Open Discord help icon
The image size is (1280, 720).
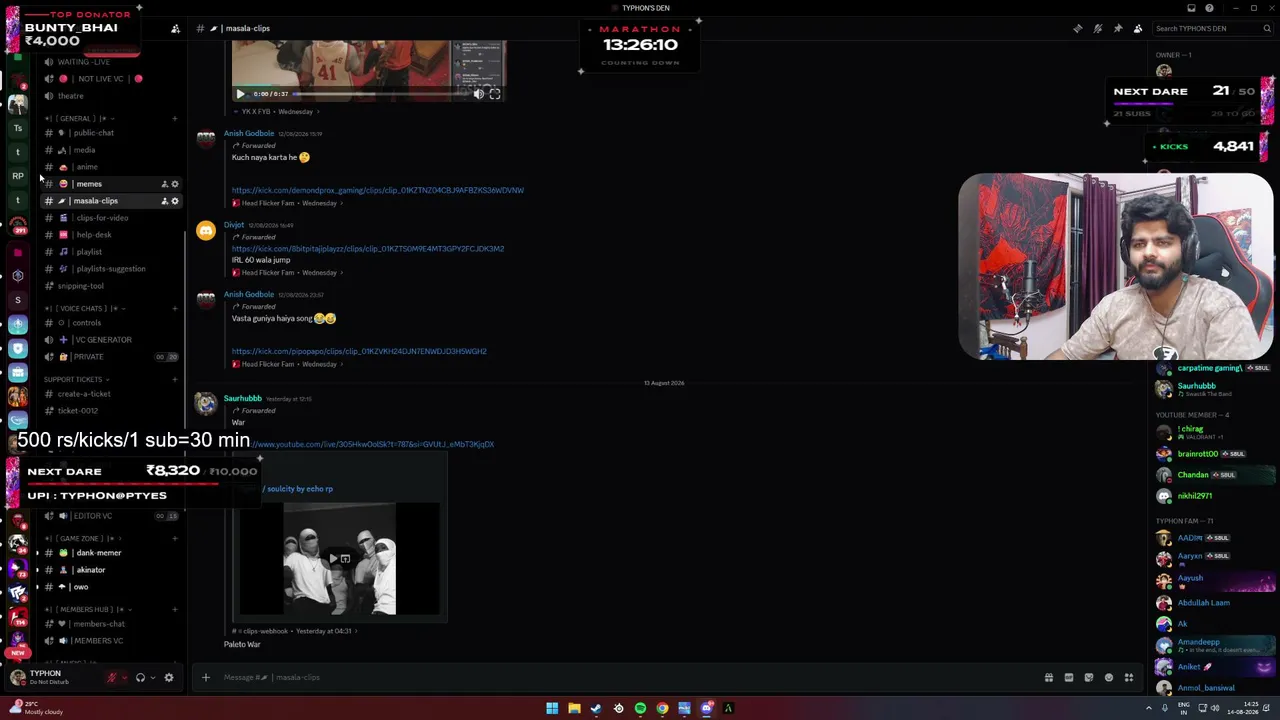[1209, 8]
